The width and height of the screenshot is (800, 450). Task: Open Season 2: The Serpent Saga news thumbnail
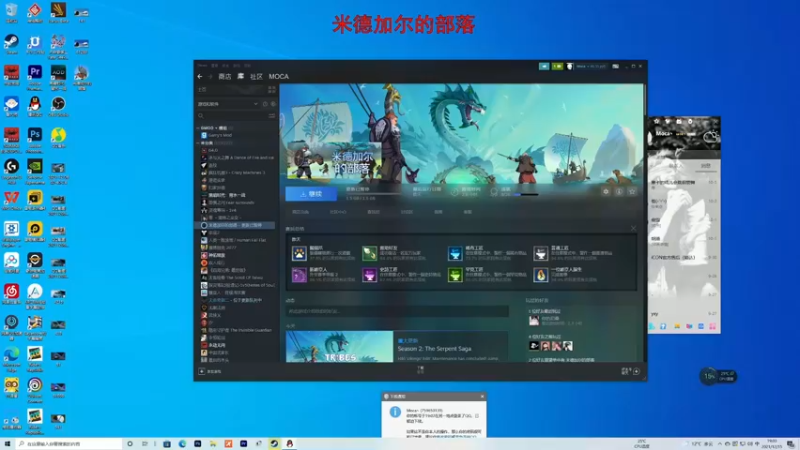[339, 347]
